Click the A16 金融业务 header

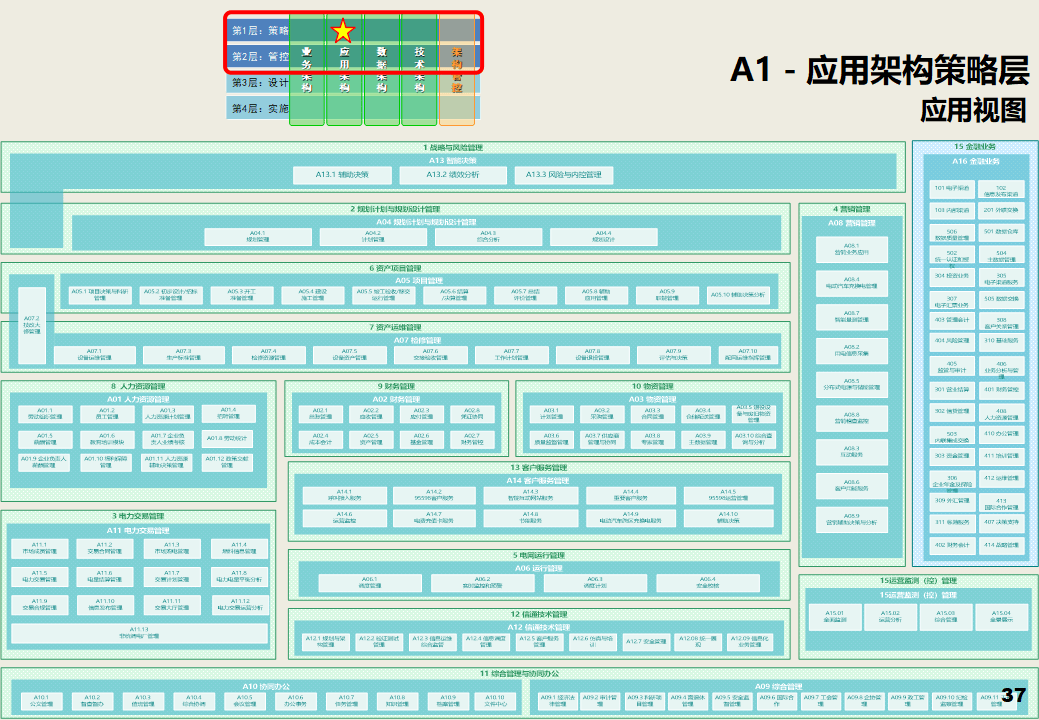976,162
